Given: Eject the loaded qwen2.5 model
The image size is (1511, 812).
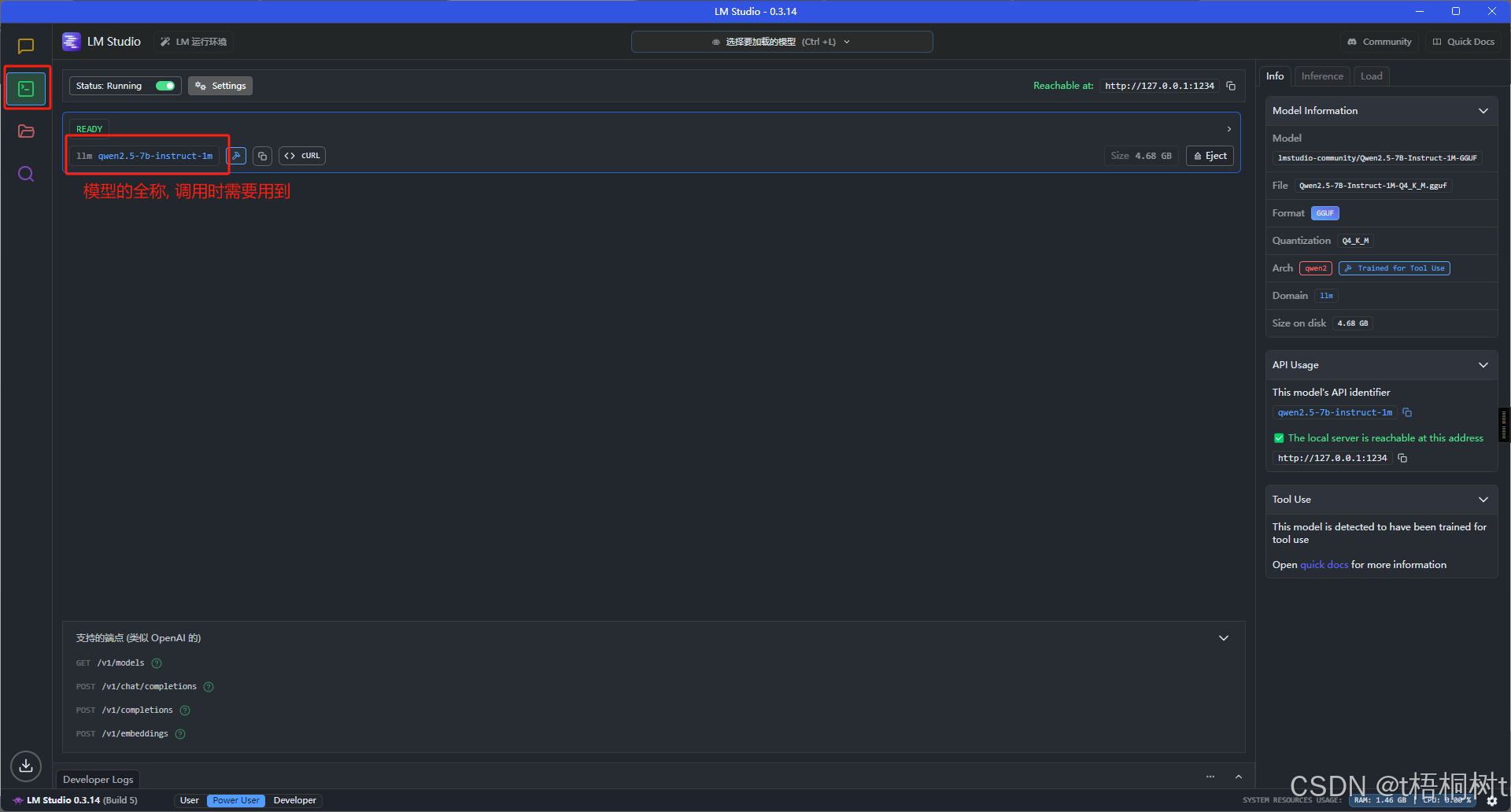Looking at the screenshot, I should (1210, 156).
